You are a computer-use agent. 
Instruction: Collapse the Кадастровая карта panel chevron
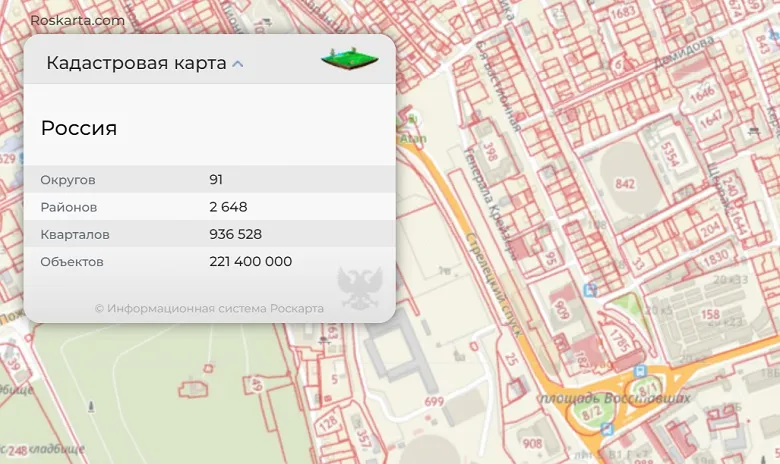click(x=238, y=64)
